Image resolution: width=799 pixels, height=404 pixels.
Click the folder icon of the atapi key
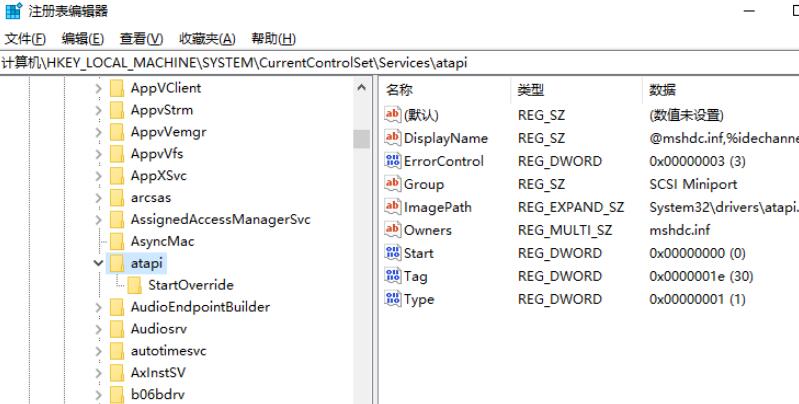click(116, 263)
